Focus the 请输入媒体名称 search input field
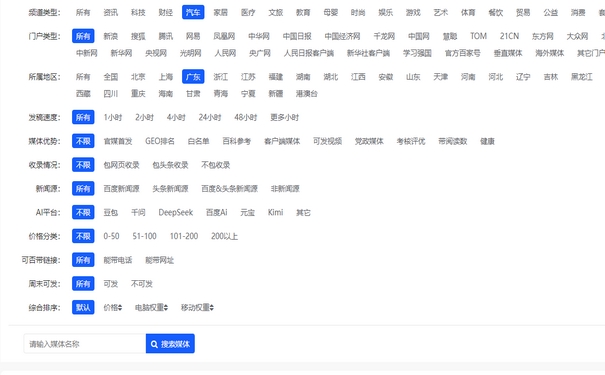The image size is (605, 375). pos(85,343)
